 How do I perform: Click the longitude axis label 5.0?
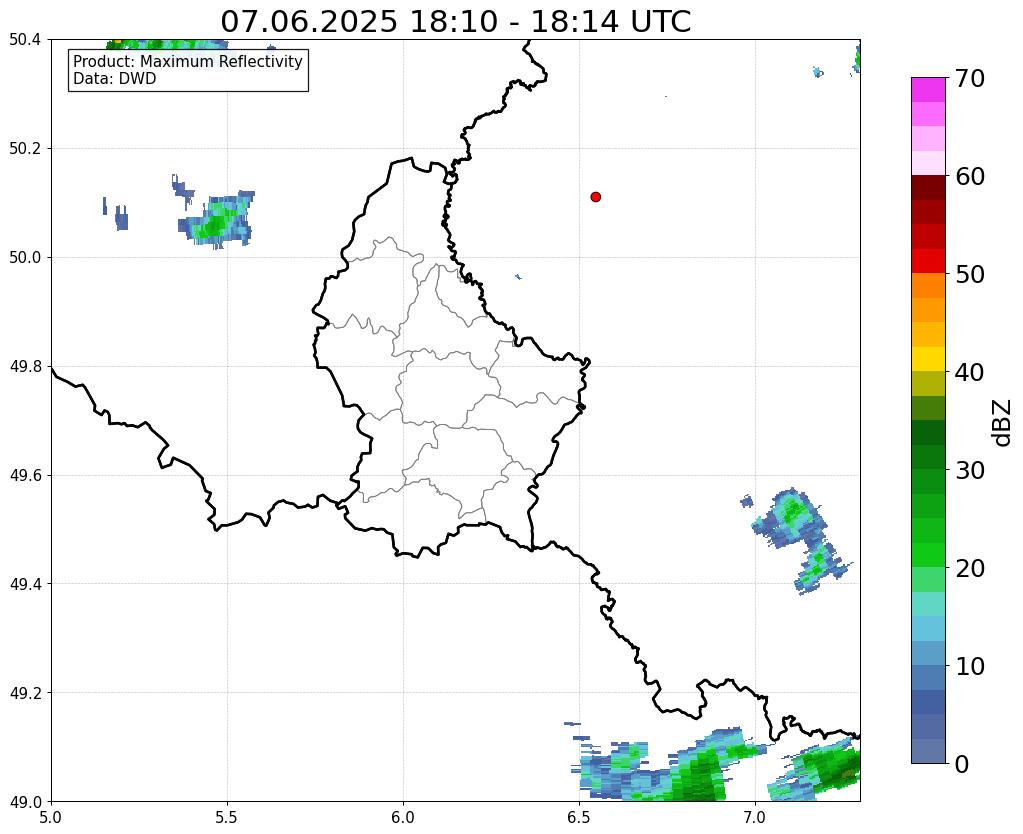[51, 818]
